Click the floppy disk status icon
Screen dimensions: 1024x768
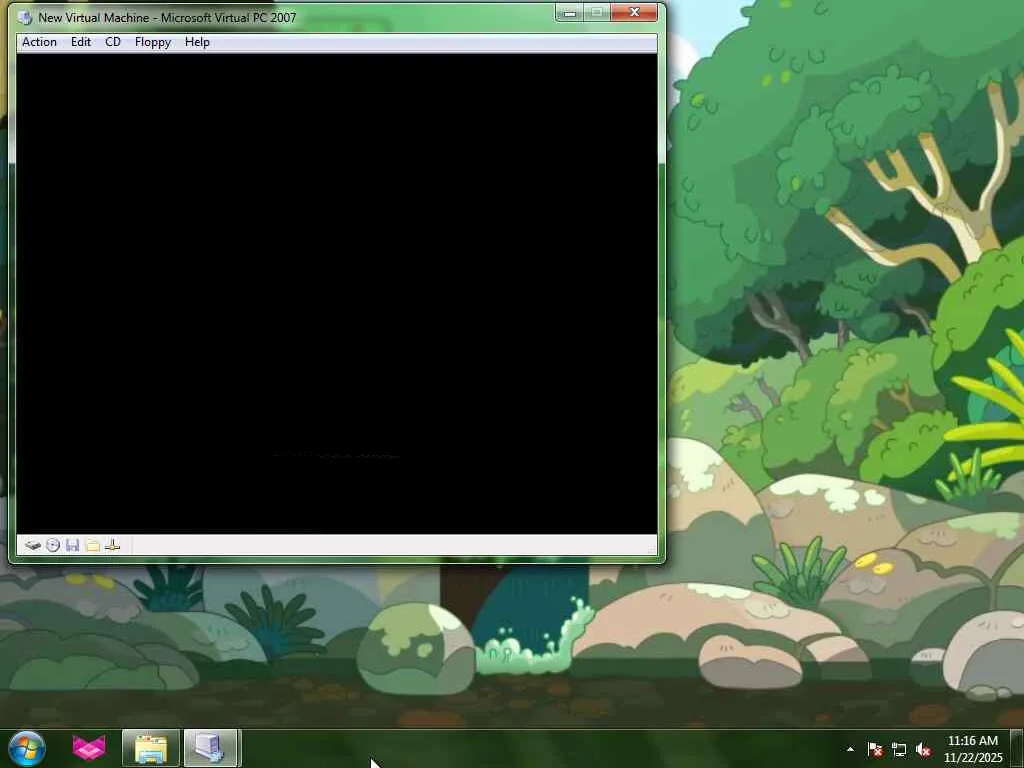tap(72, 545)
